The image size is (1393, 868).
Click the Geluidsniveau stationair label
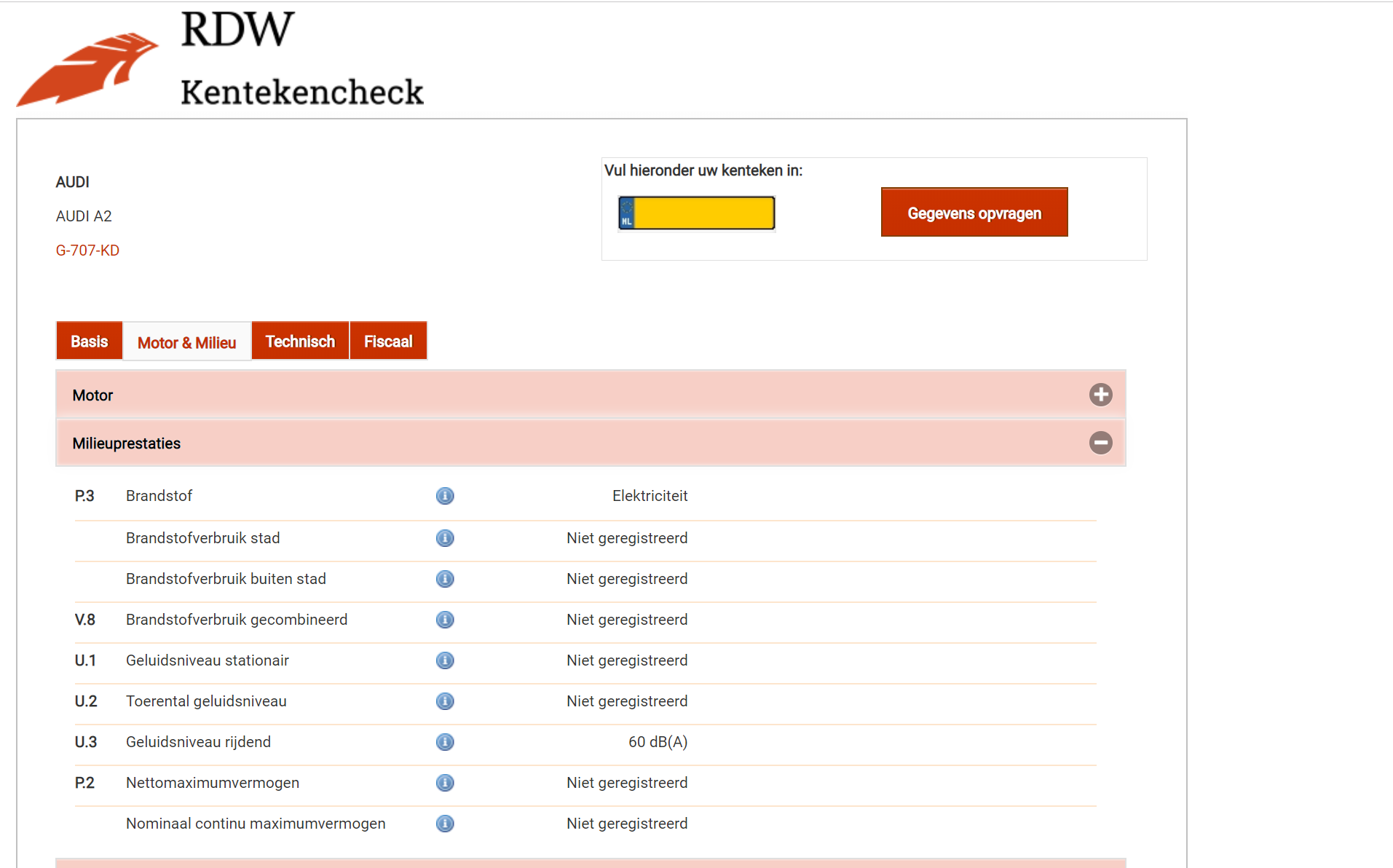208,660
